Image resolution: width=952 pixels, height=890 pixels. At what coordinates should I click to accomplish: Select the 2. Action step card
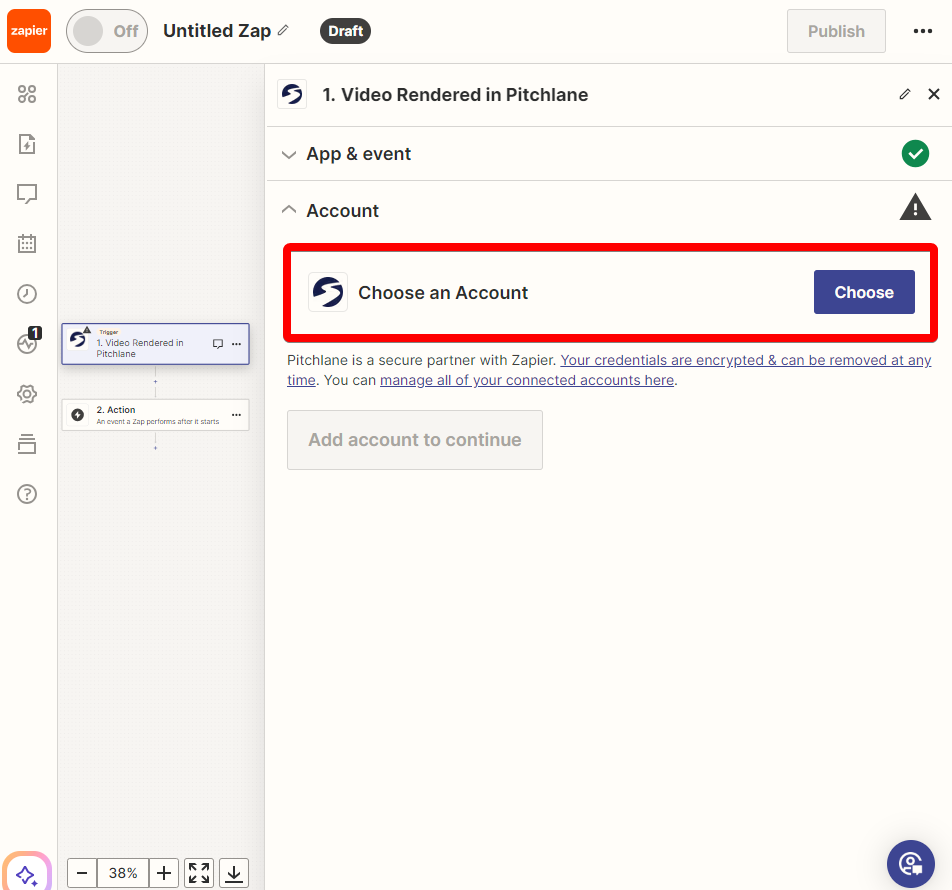[x=155, y=415]
